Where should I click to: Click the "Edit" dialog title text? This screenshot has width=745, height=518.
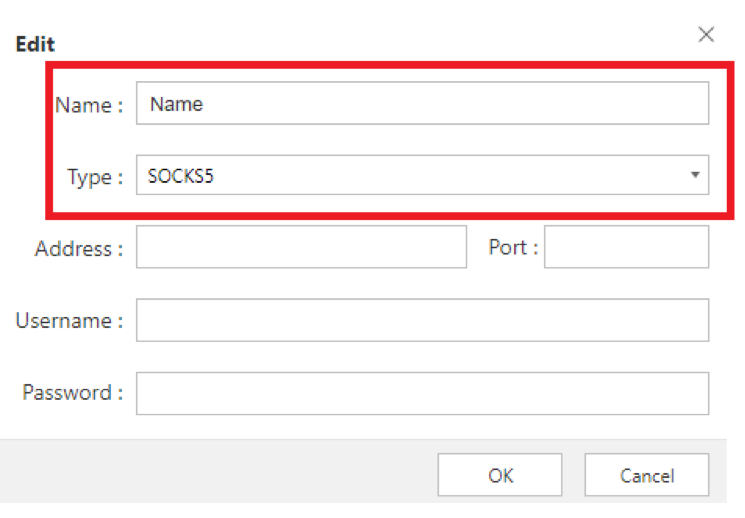[35, 44]
